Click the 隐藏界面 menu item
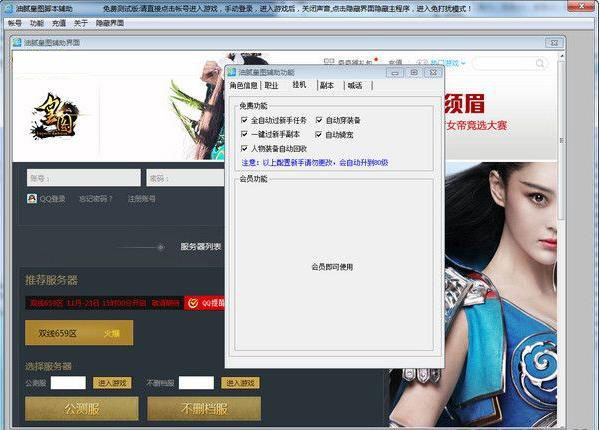Screen dimensions: 599x430 click(110, 23)
